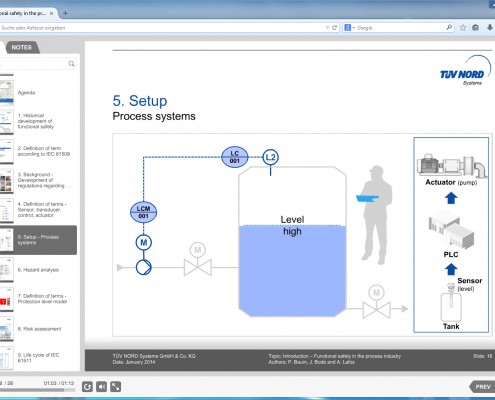Viewport: 495px width, 400px height.
Task: Open the Agenda slide
Action: (x=38, y=93)
